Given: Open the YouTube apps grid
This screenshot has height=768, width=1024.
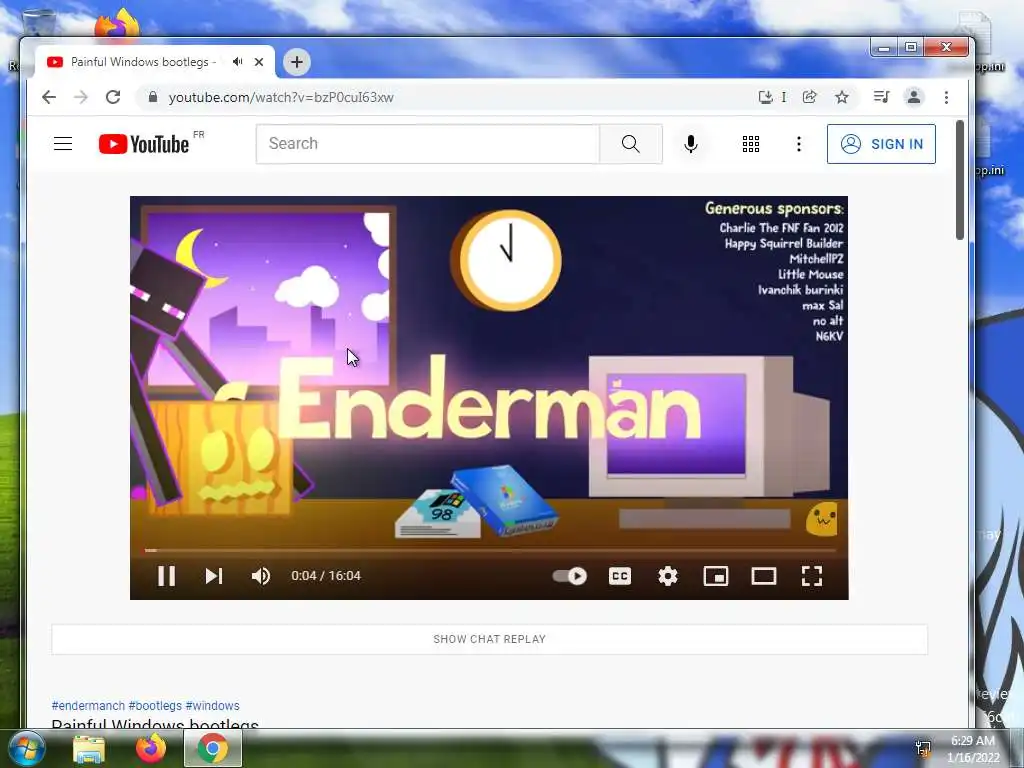Looking at the screenshot, I should pyautogui.click(x=751, y=144).
